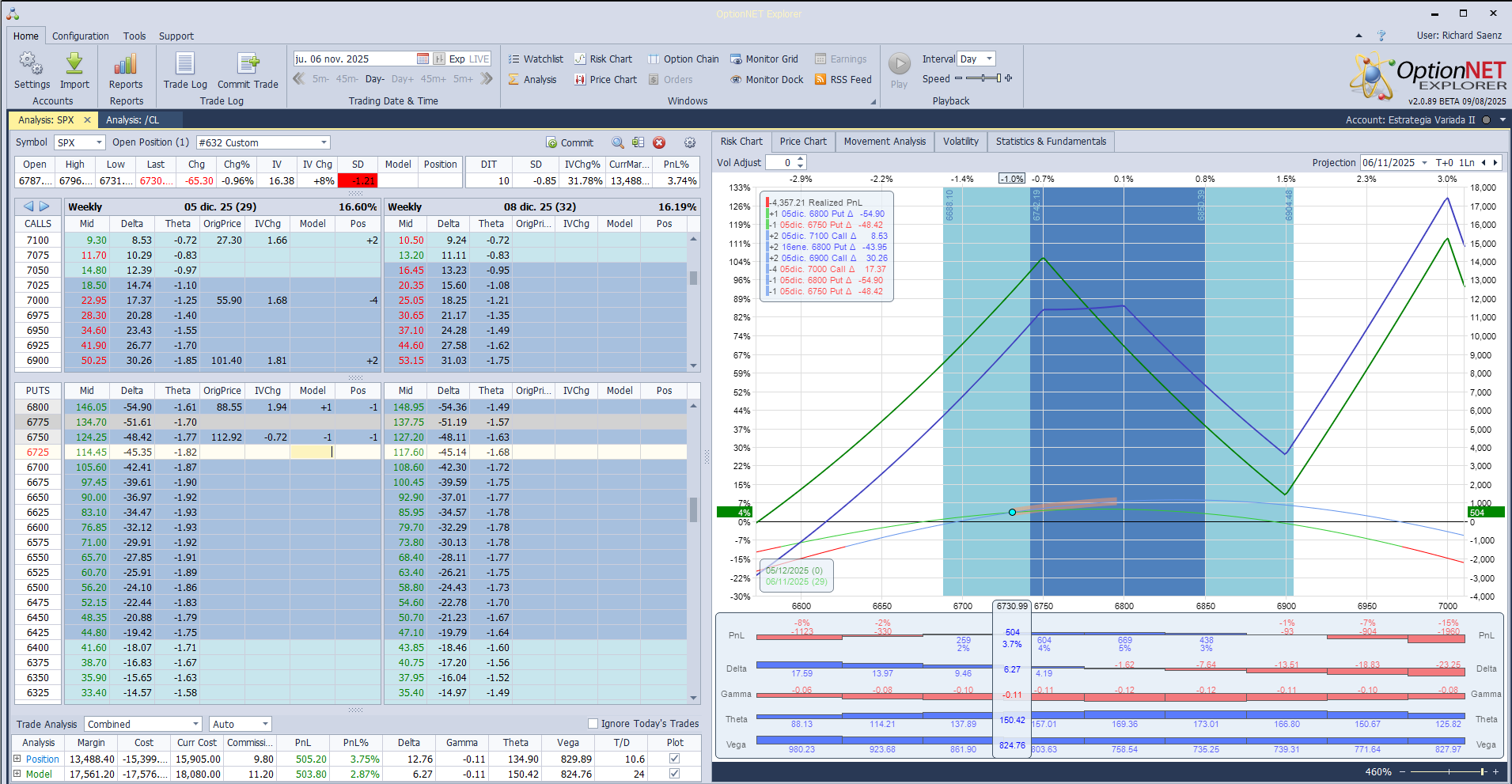The height and width of the screenshot is (784, 1512).
Task: Toggle the Position row Plot checkbox
Action: [x=674, y=759]
